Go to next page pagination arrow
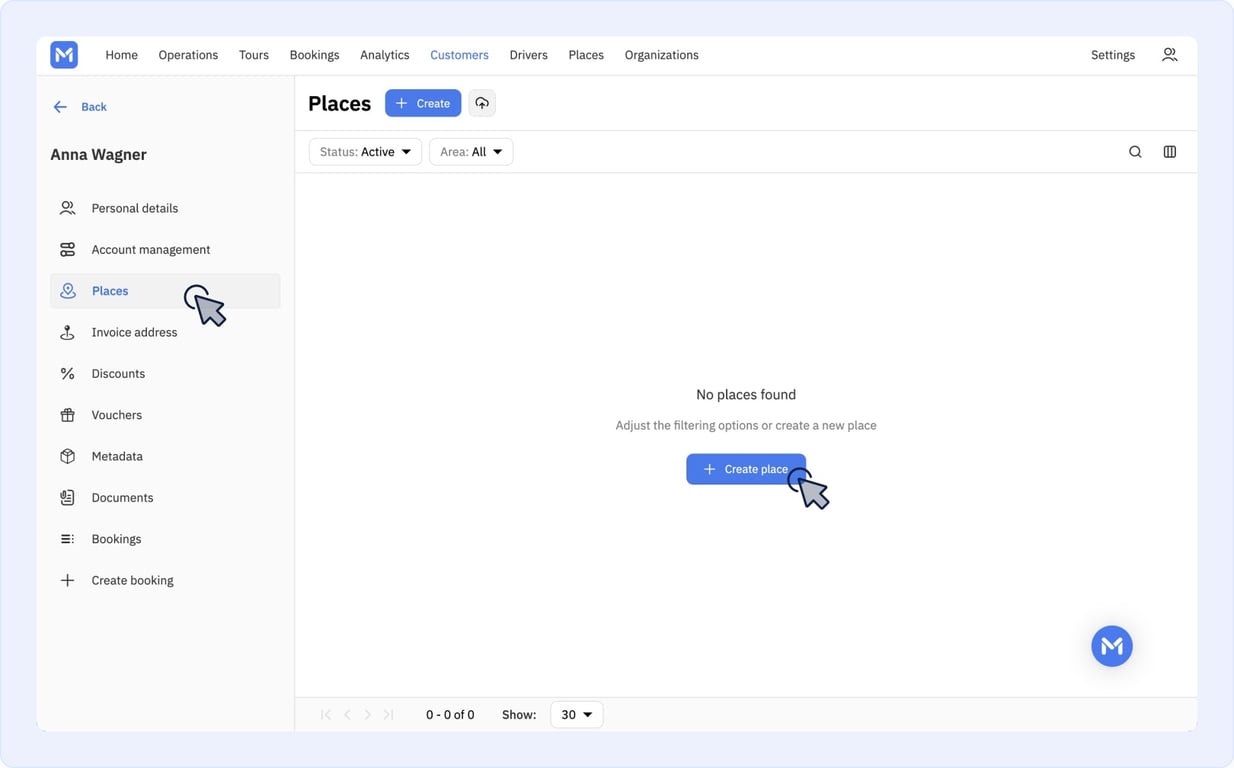Image resolution: width=1234 pixels, height=768 pixels. coord(367,715)
